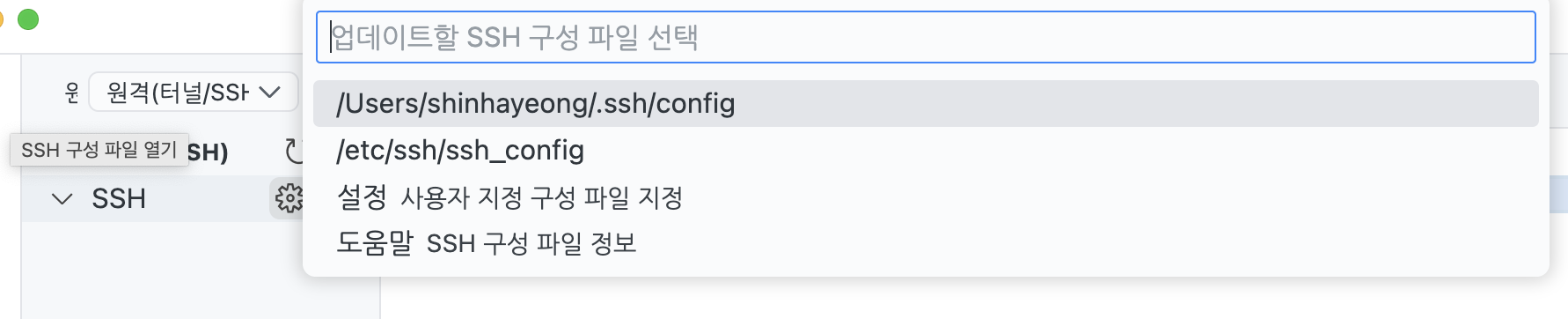
Task: Click the dropdown arrow next to 원격(터널/SSH)
Action: [269, 92]
